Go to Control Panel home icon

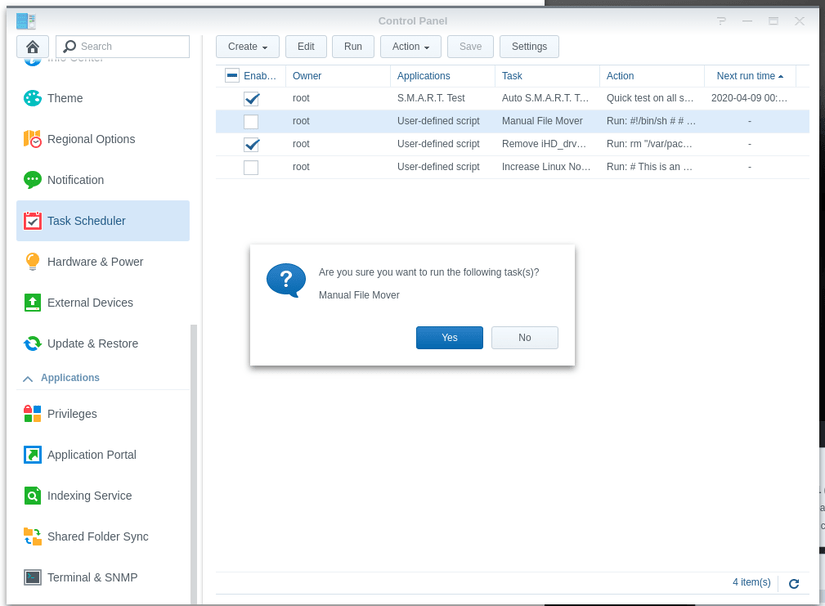[x=33, y=47]
